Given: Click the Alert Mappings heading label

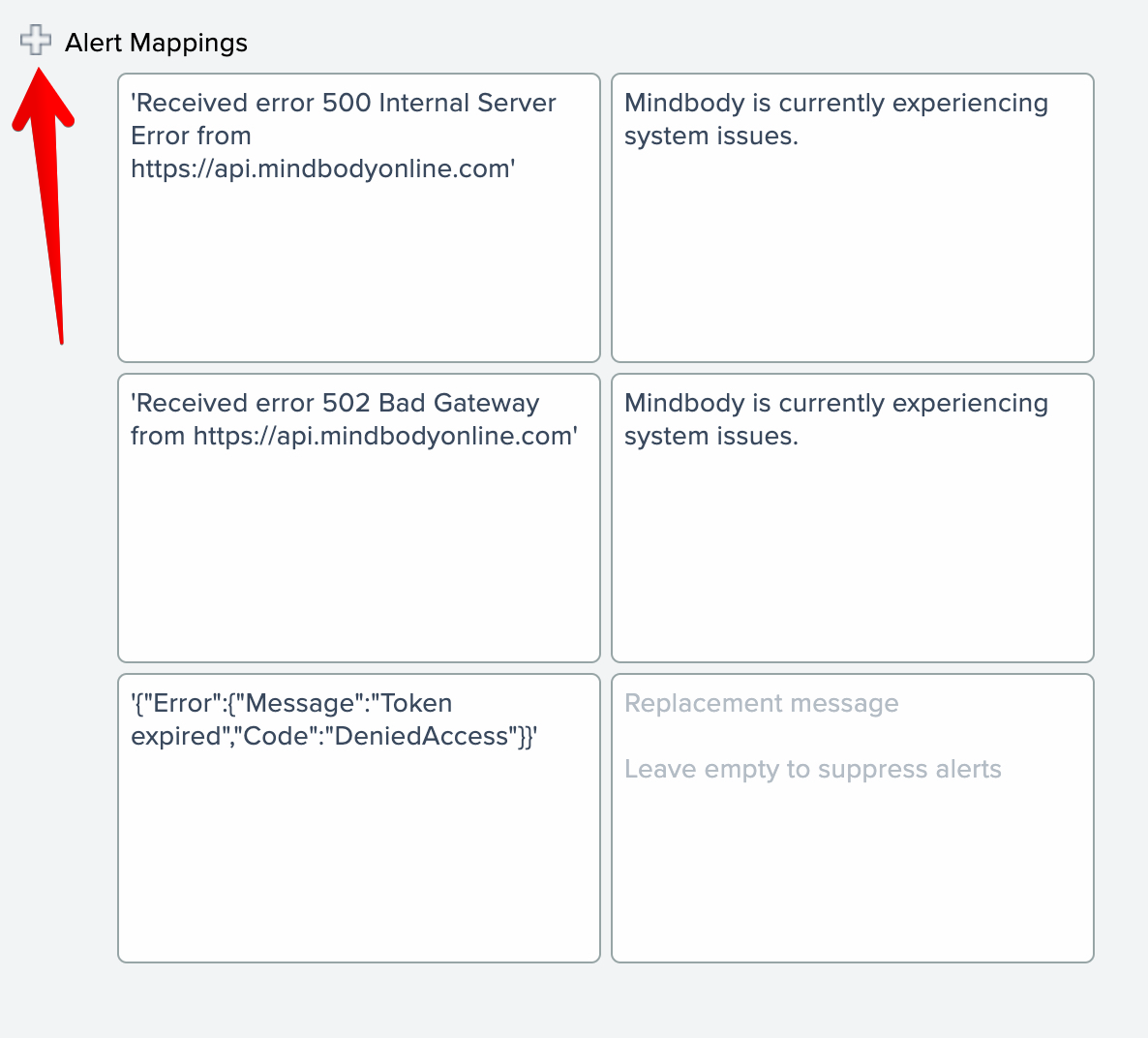Looking at the screenshot, I should pyautogui.click(x=156, y=43).
